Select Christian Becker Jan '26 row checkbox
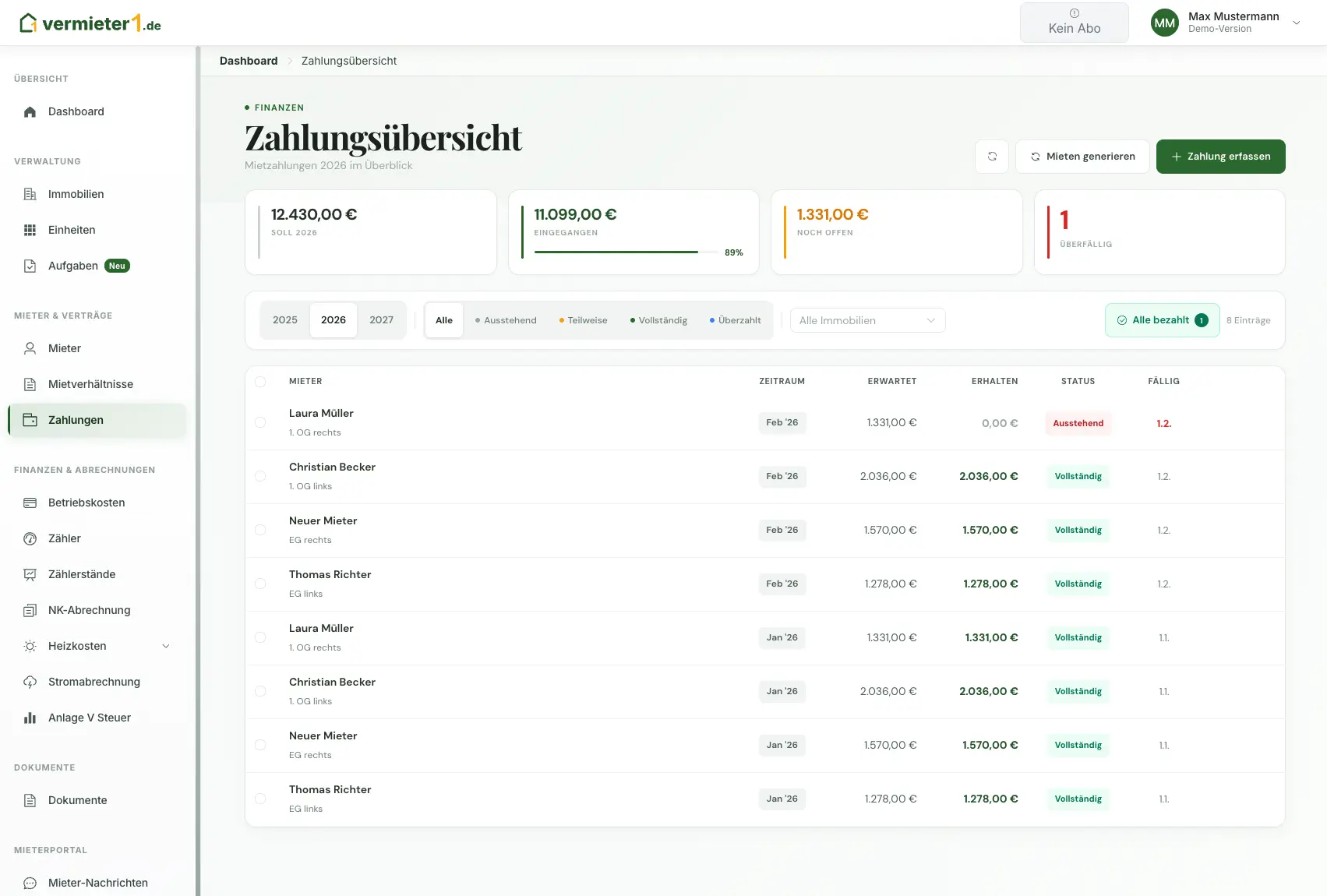 [260, 691]
